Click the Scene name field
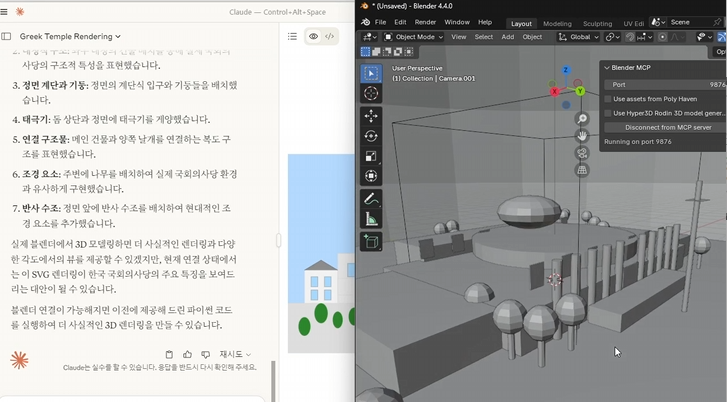The image size is (727, 402). click(x=689, y=22)
